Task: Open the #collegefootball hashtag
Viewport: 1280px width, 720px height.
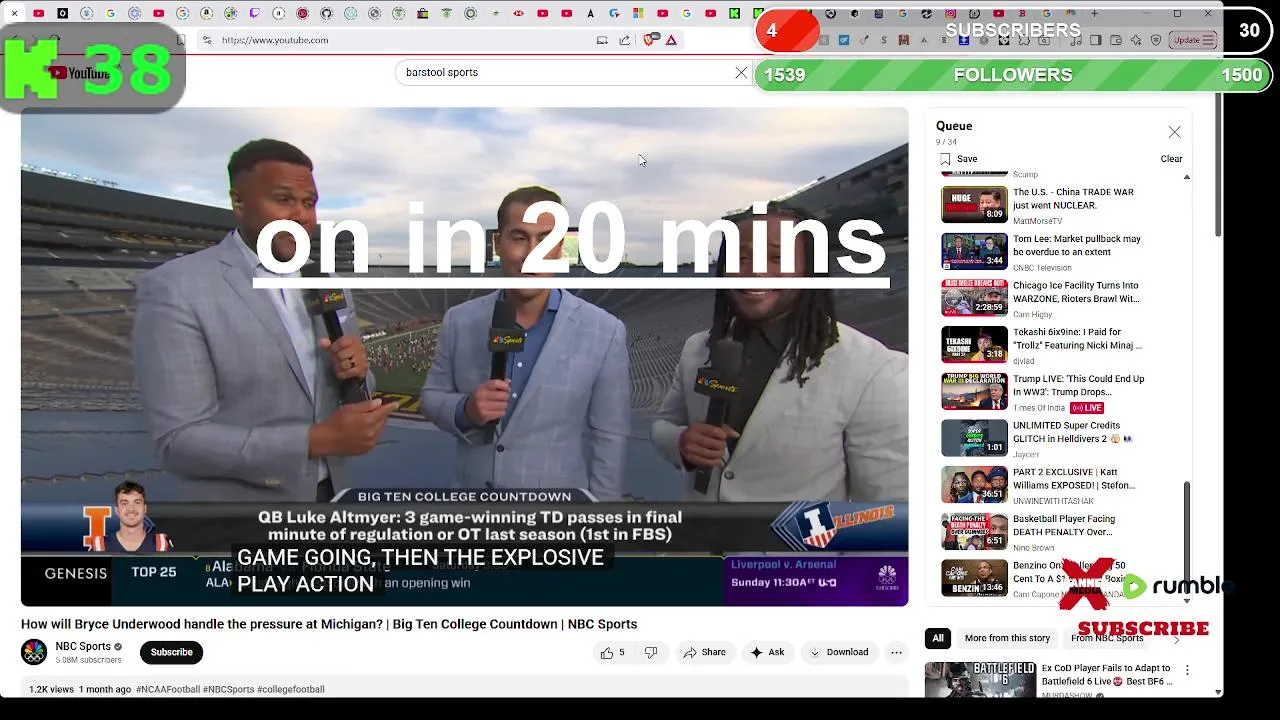Action: click(x=291, y=690)
